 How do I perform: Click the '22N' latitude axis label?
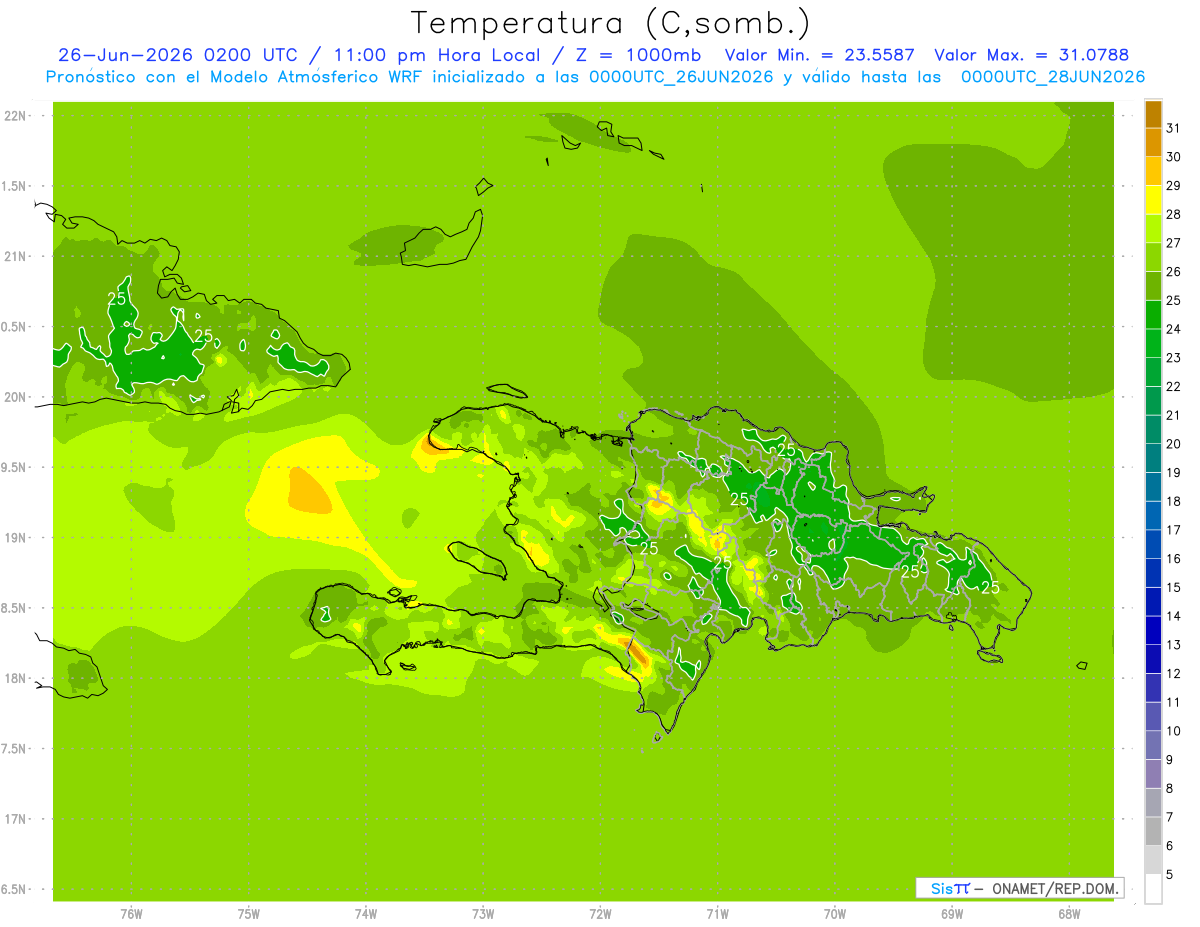(16, 116)
